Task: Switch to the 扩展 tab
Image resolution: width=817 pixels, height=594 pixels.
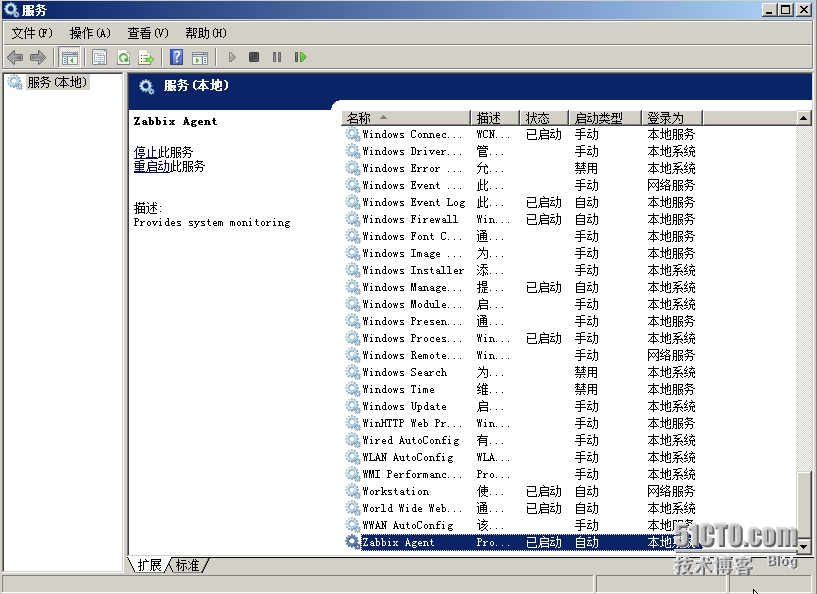Action: (x=150, y=565)
